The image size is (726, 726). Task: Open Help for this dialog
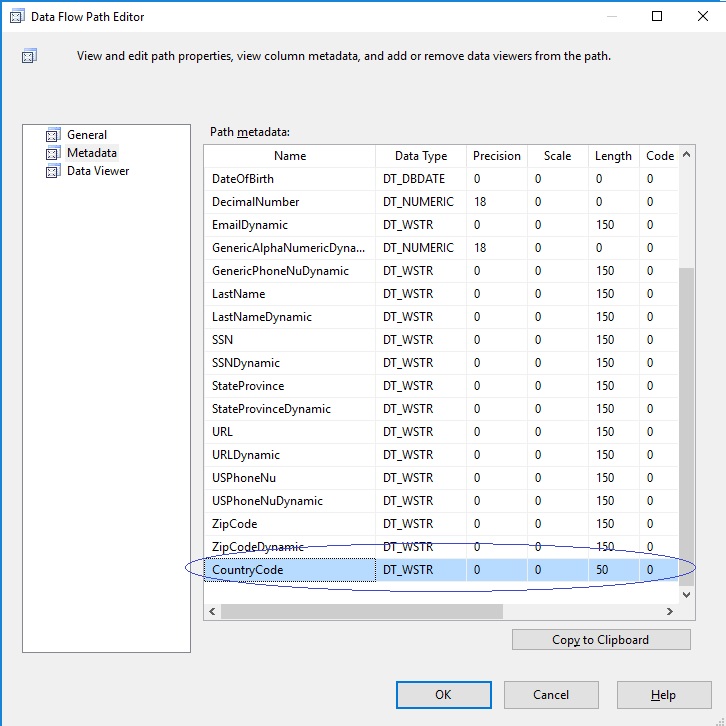click(664, 695)
